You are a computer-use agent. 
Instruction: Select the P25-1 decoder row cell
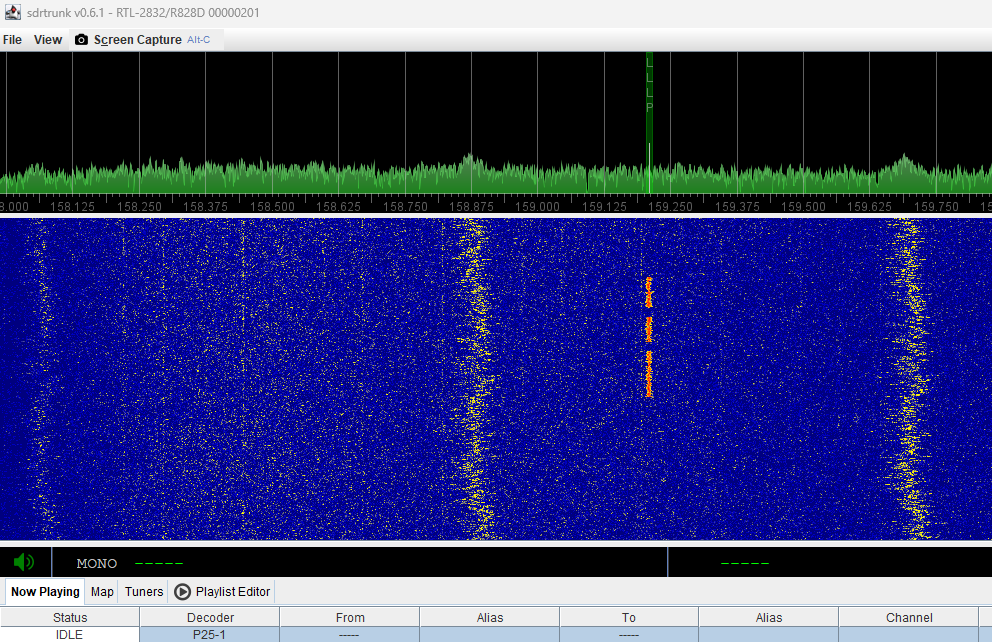(210, 634)
